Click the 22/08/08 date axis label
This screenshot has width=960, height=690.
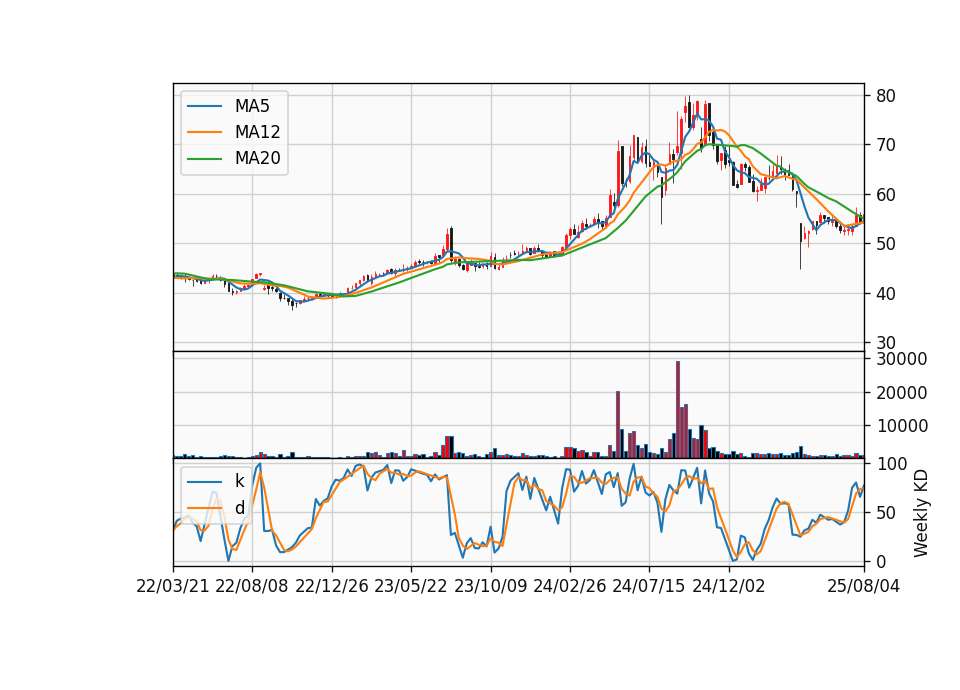pos(252,586)
